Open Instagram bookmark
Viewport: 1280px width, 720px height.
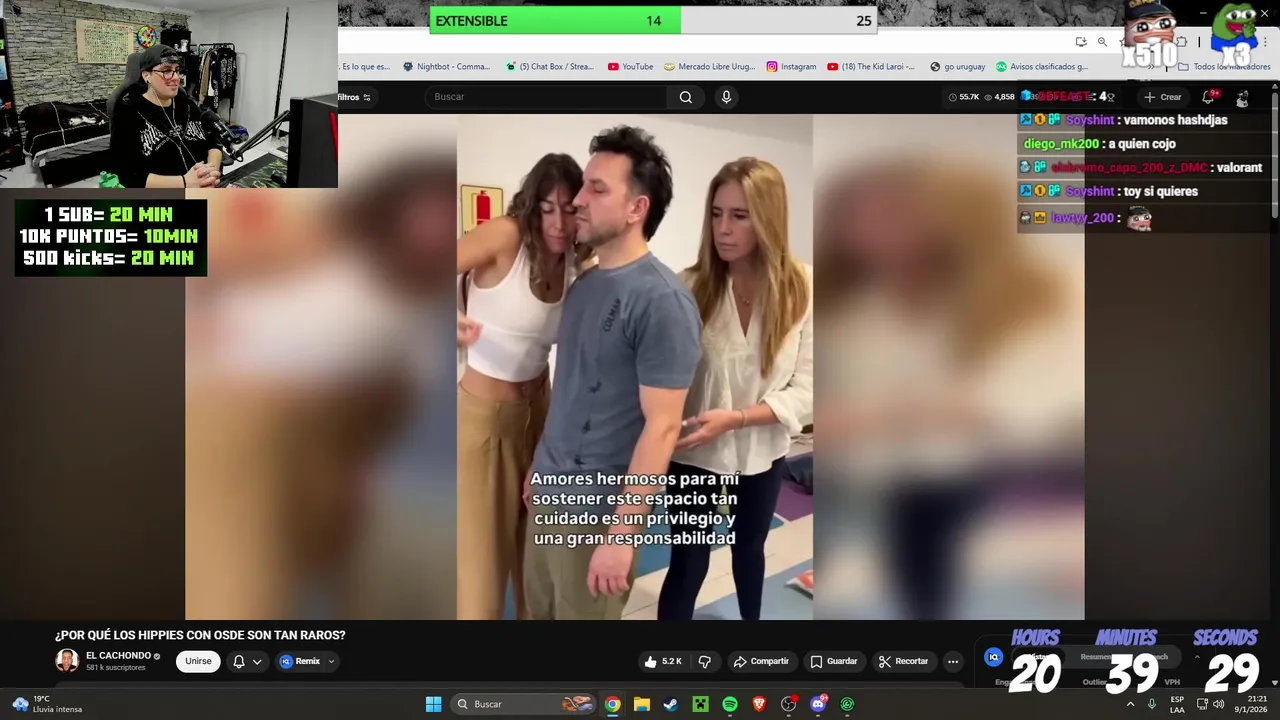click(x=791, y=67)
